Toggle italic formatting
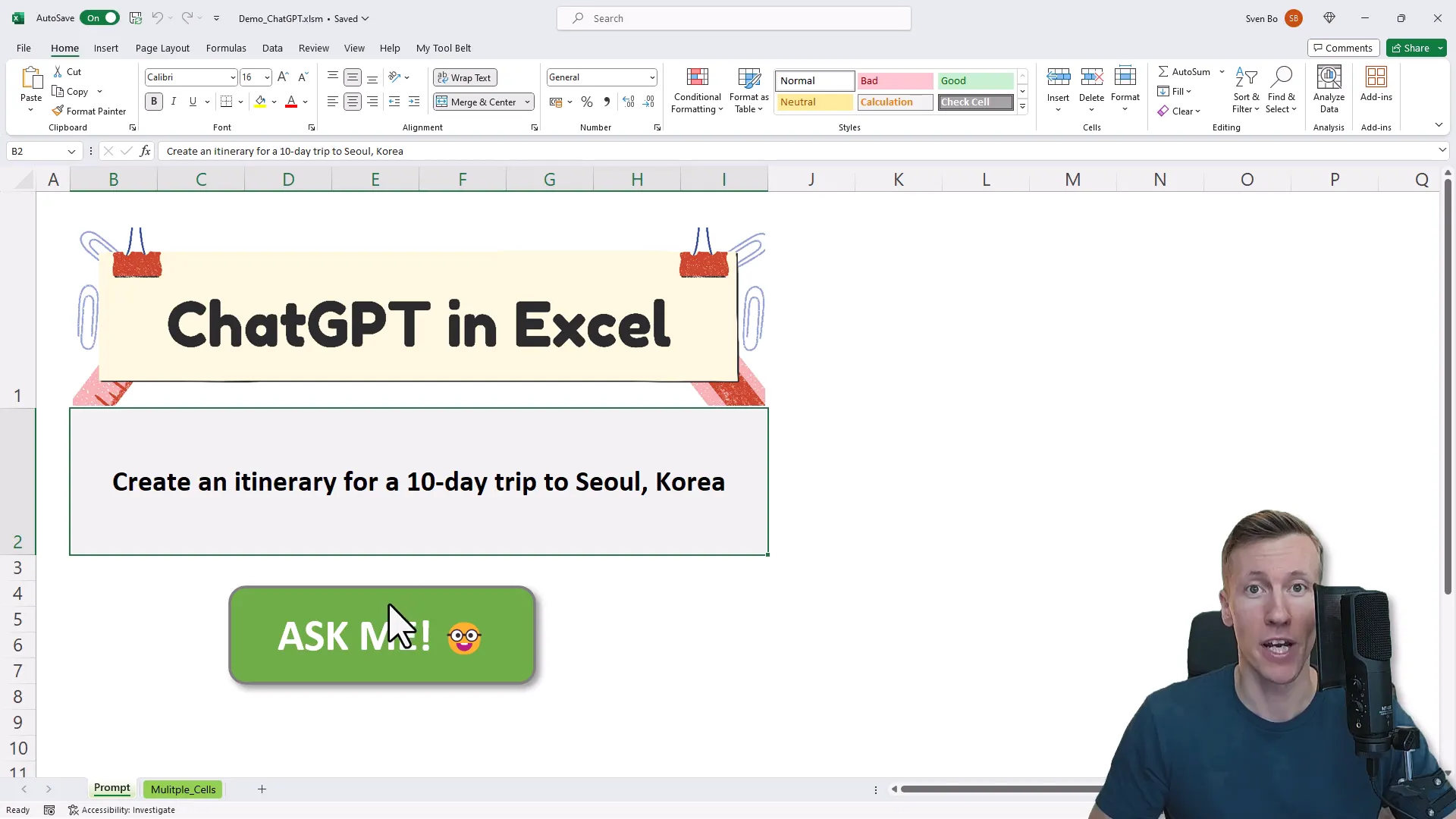 point(173,101)
